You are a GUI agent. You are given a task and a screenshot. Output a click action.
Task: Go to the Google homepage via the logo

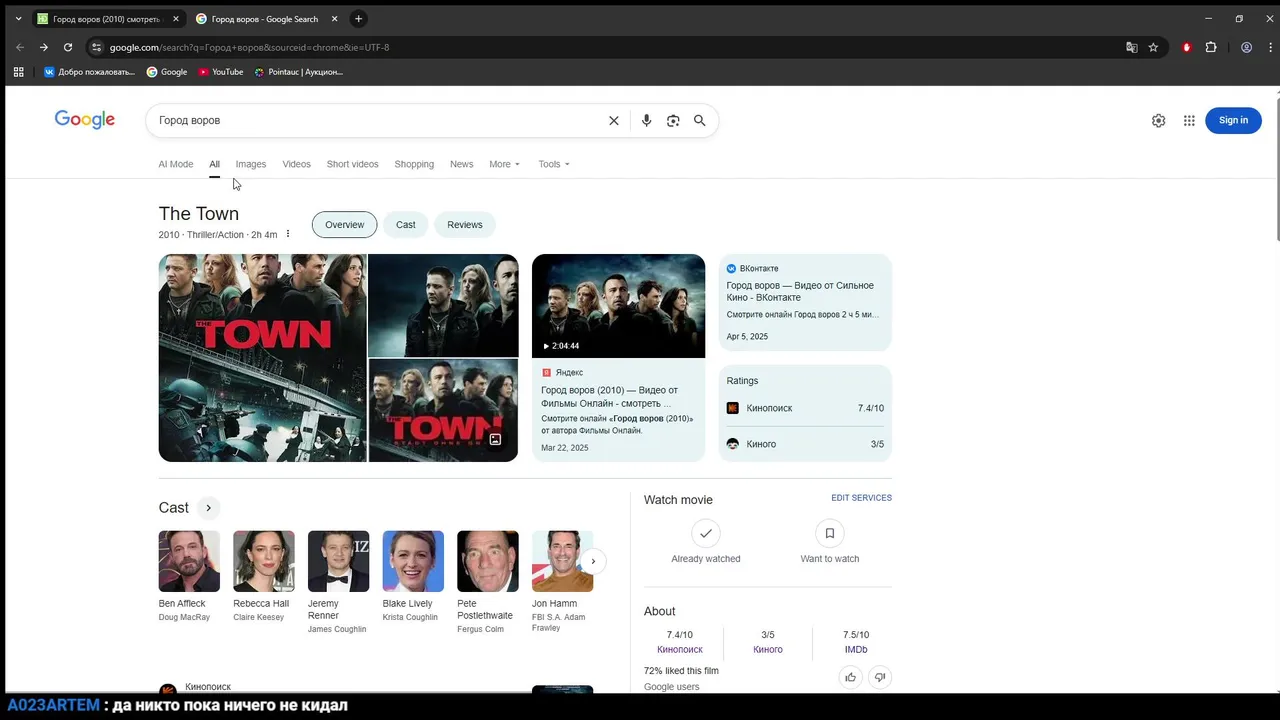point(85,120)
